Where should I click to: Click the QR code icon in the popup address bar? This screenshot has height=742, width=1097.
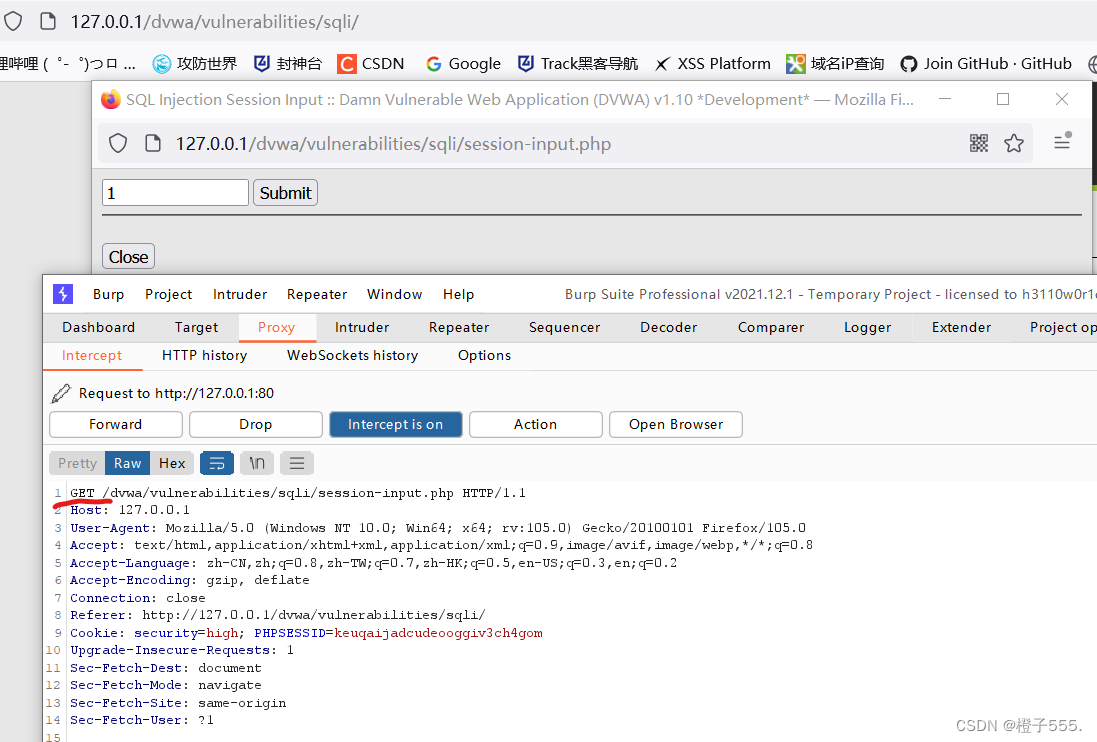pos(979,143)
